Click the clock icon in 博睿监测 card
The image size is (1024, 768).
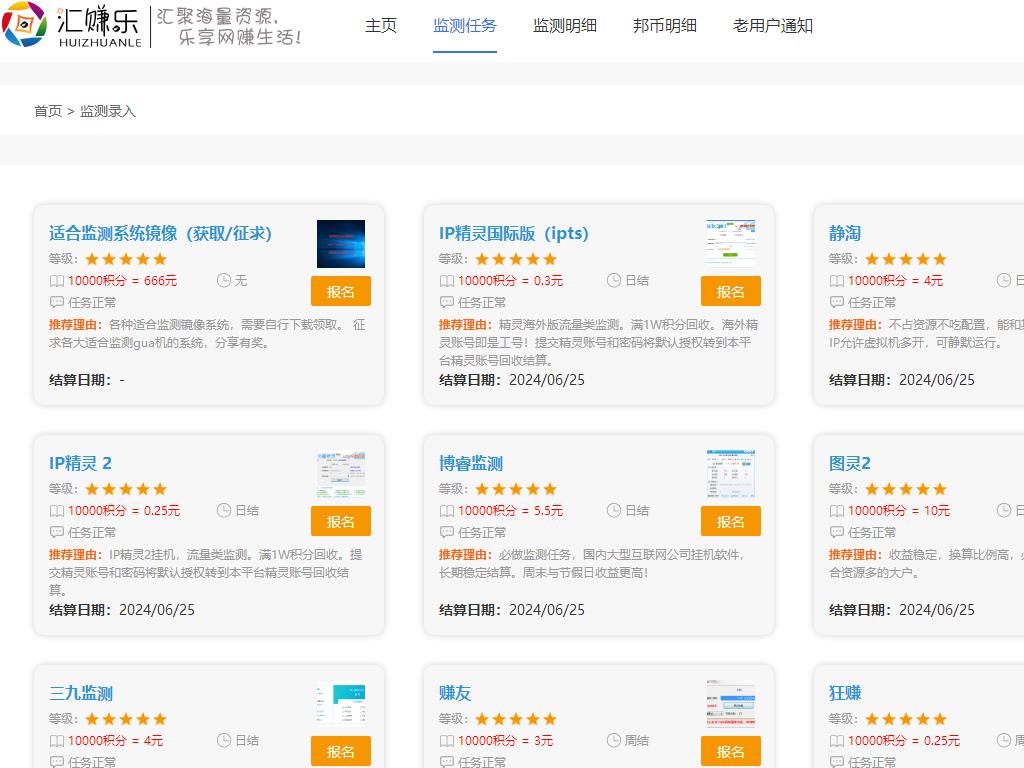point(614,510)
